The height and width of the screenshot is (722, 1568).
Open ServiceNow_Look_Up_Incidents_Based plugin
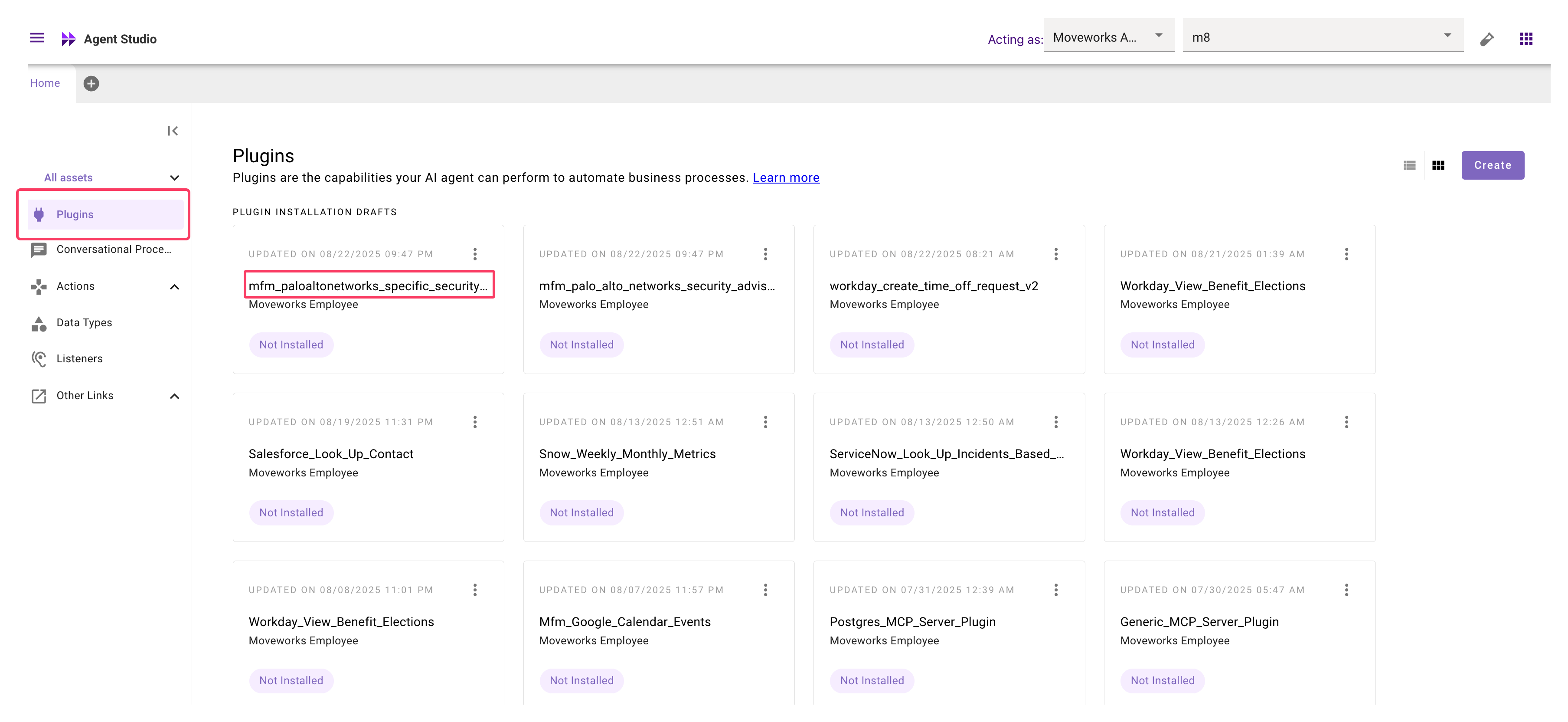pos(947,454)
